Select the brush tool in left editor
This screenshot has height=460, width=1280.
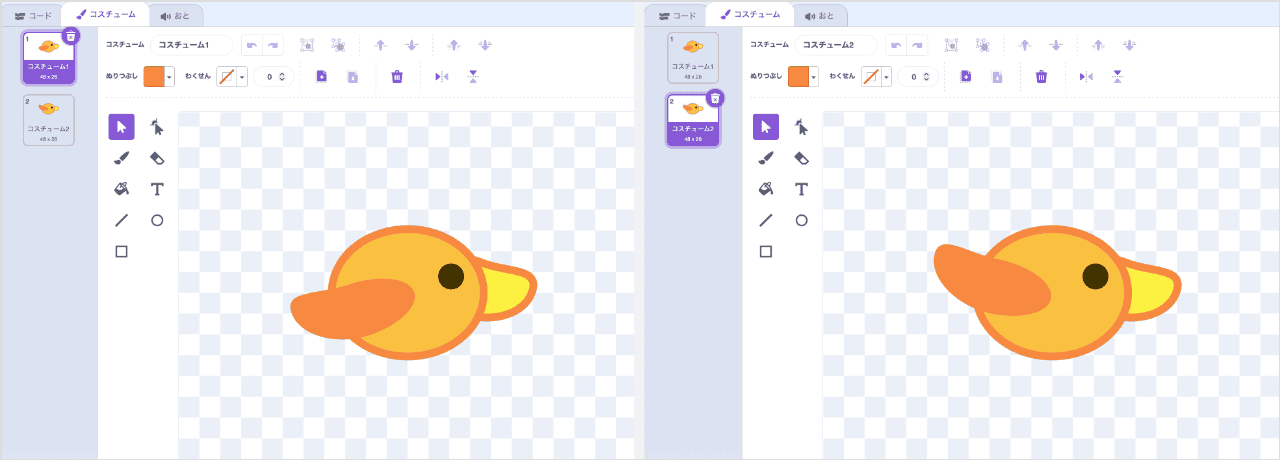(x=122, y=157)
